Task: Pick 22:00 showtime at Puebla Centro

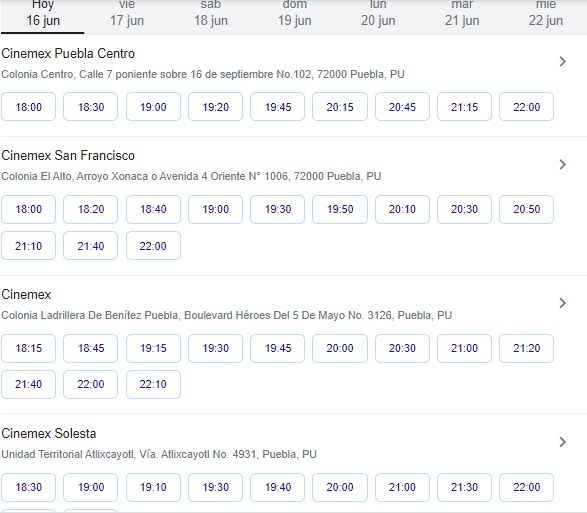Action: tap(526, 107)
